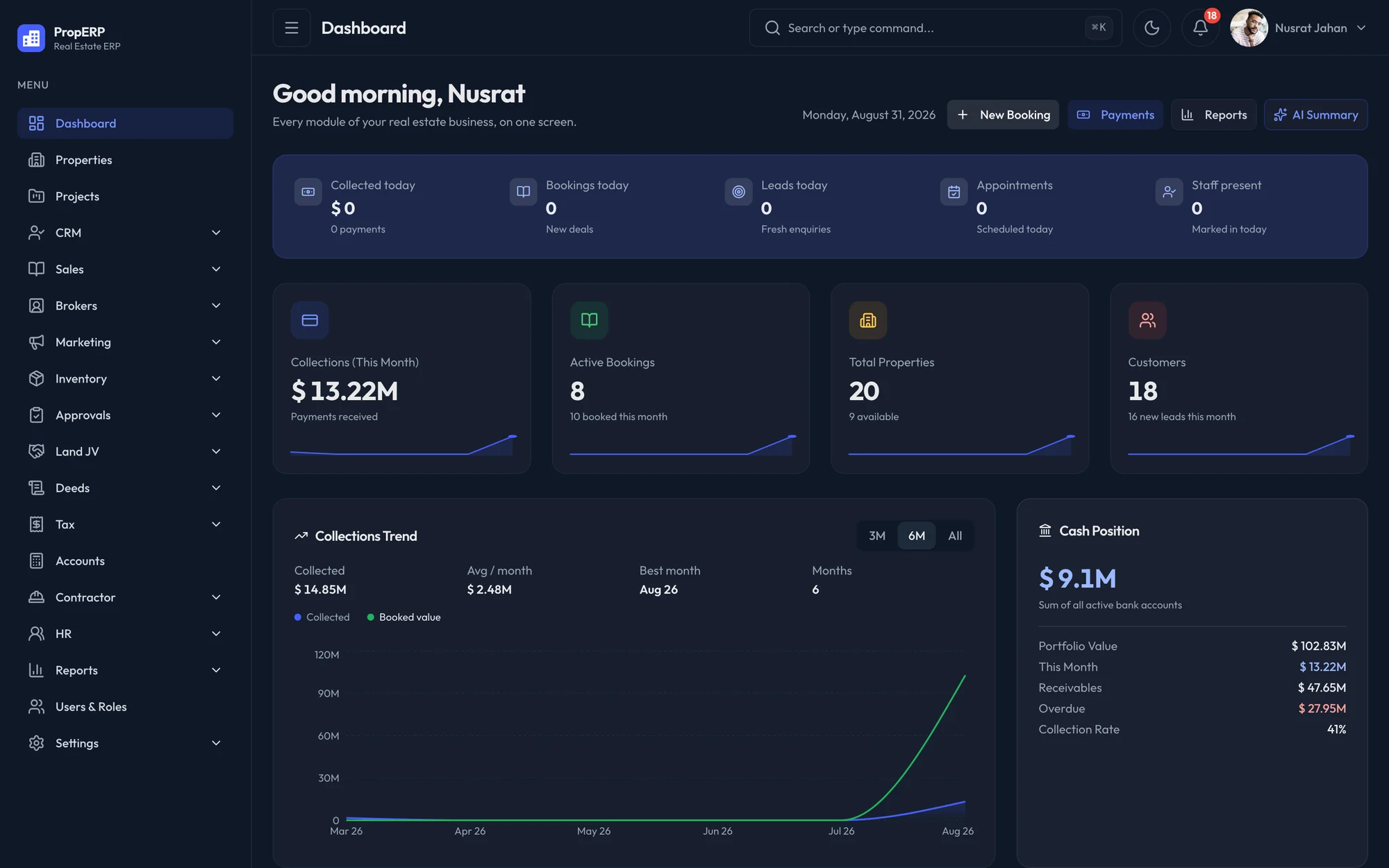The height and width of the screenshot is (868, 1389).
Task: Expand the CRM chevron
Action: (216, 233)
